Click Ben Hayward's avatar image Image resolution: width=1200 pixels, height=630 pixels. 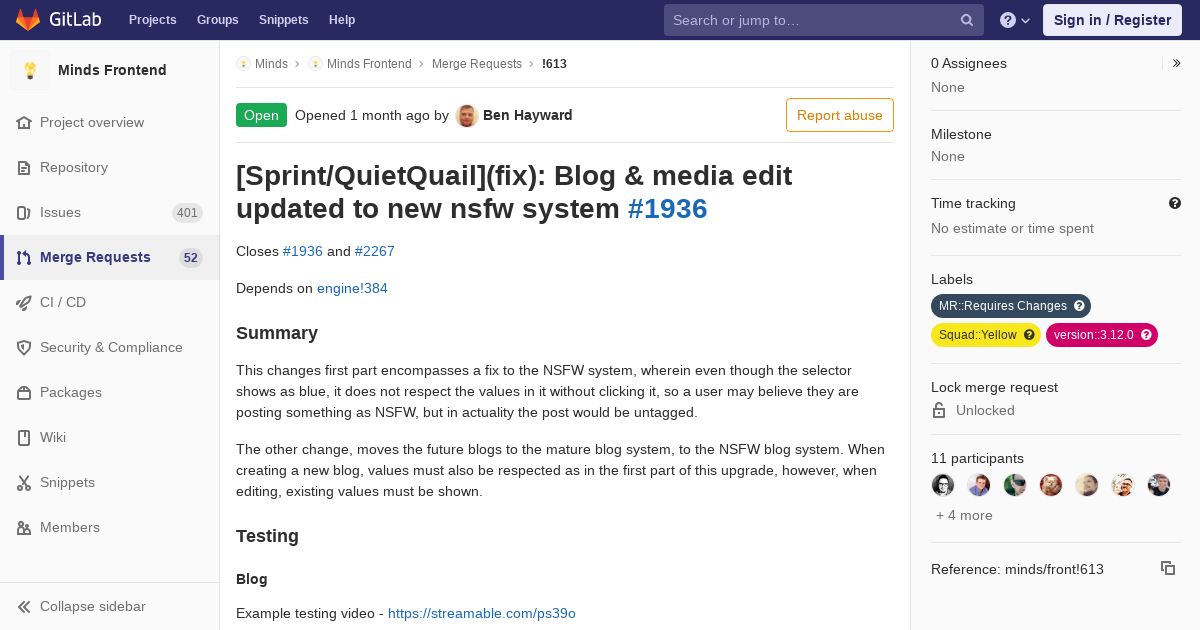pos(467,115)
